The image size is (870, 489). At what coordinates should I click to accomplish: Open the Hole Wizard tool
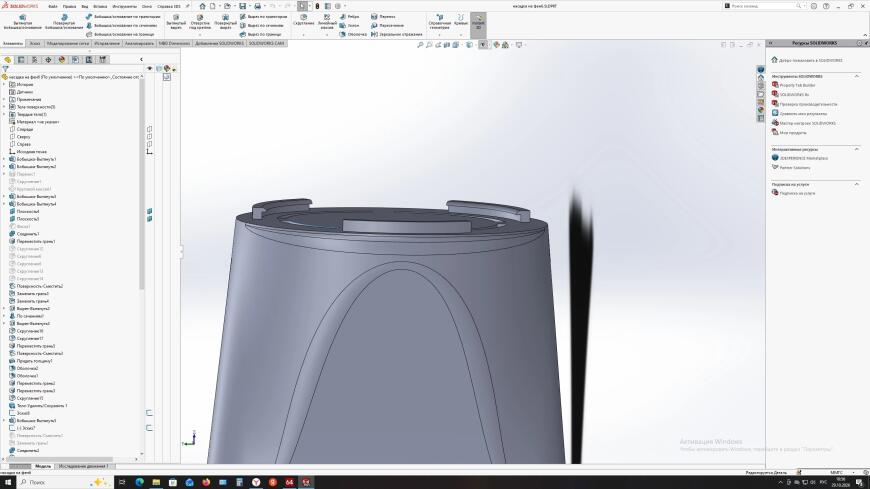pos(200,22)
